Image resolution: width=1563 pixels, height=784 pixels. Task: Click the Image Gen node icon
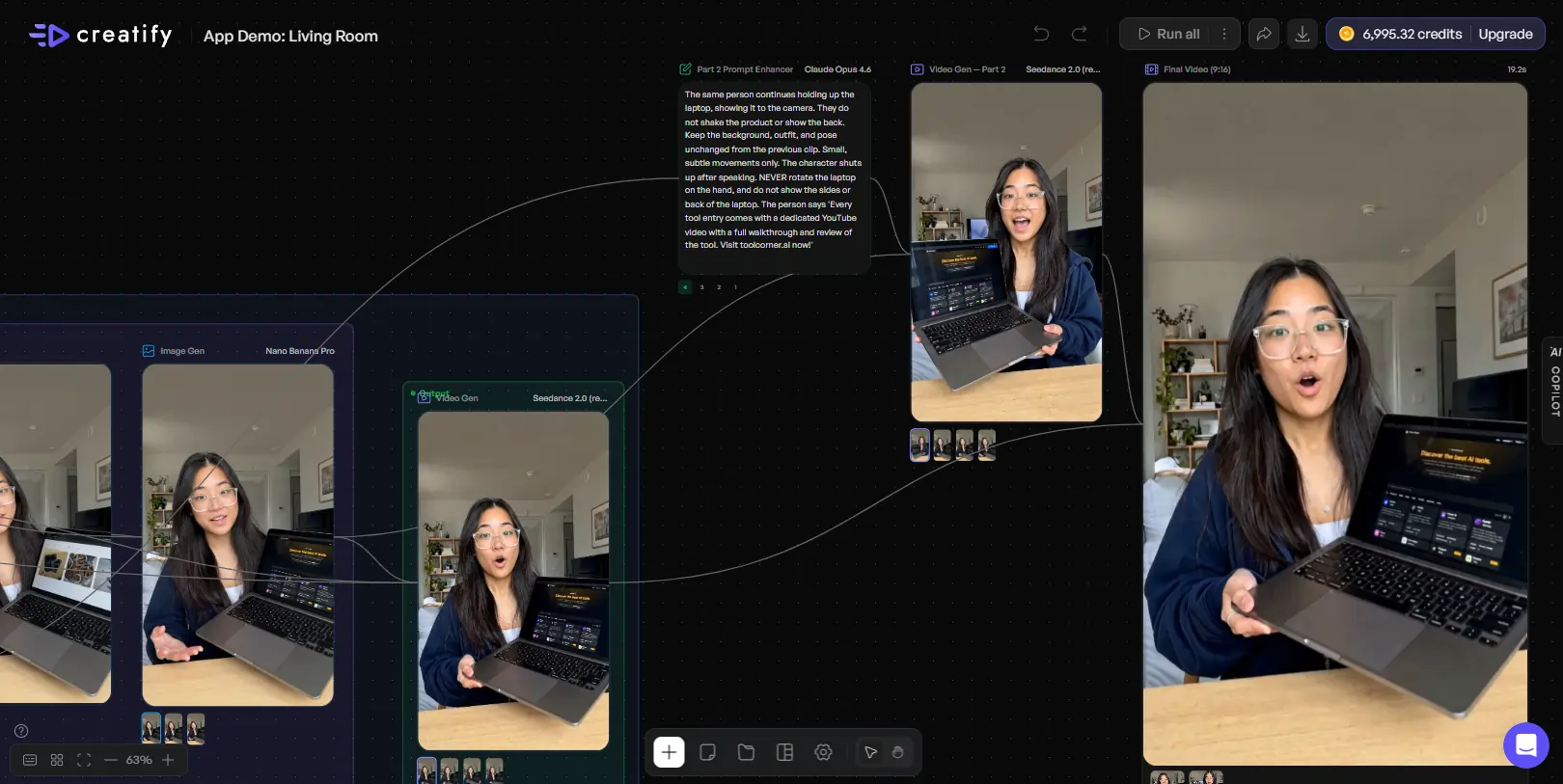149,351
